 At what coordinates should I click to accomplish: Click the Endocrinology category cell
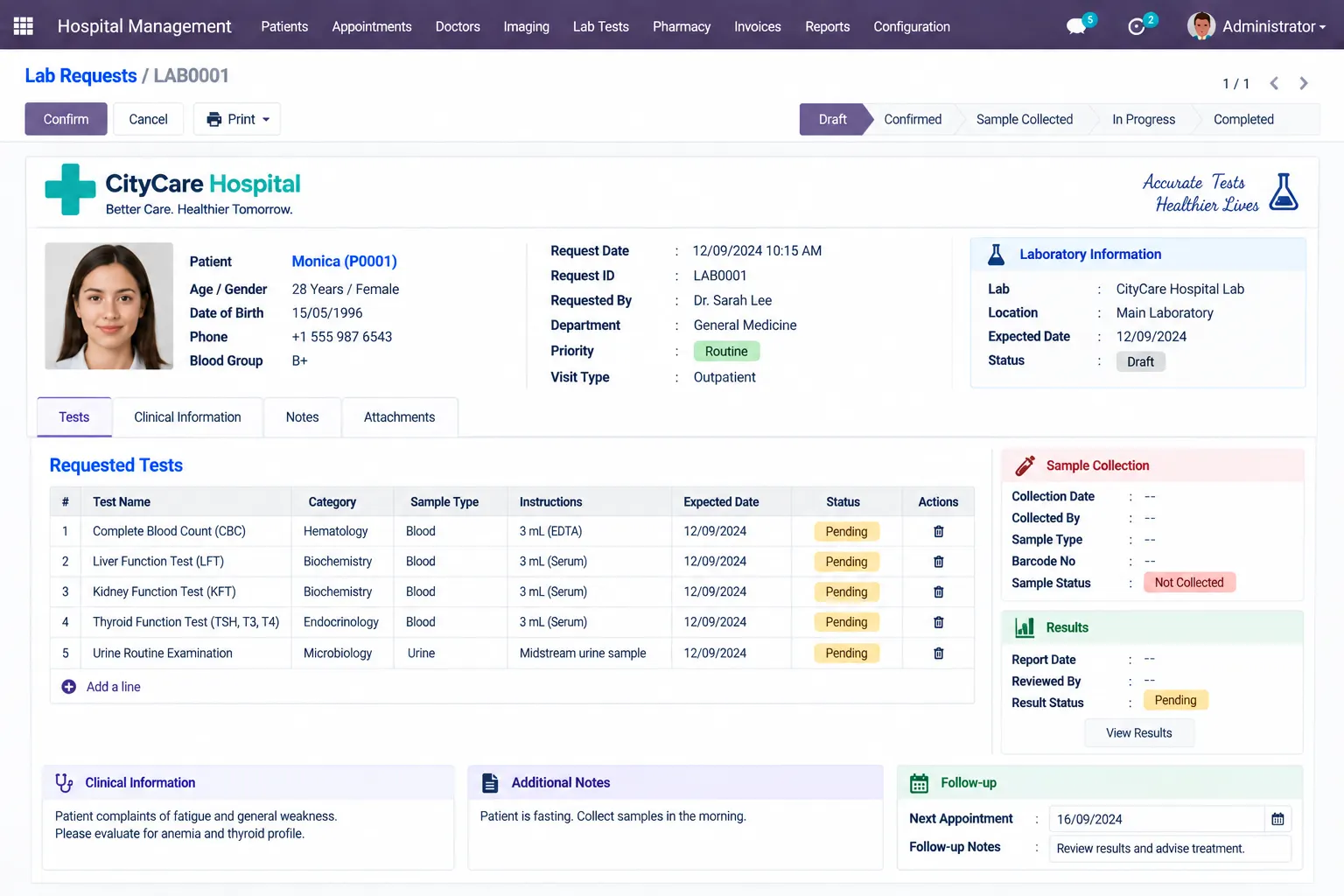coord(341,622)
